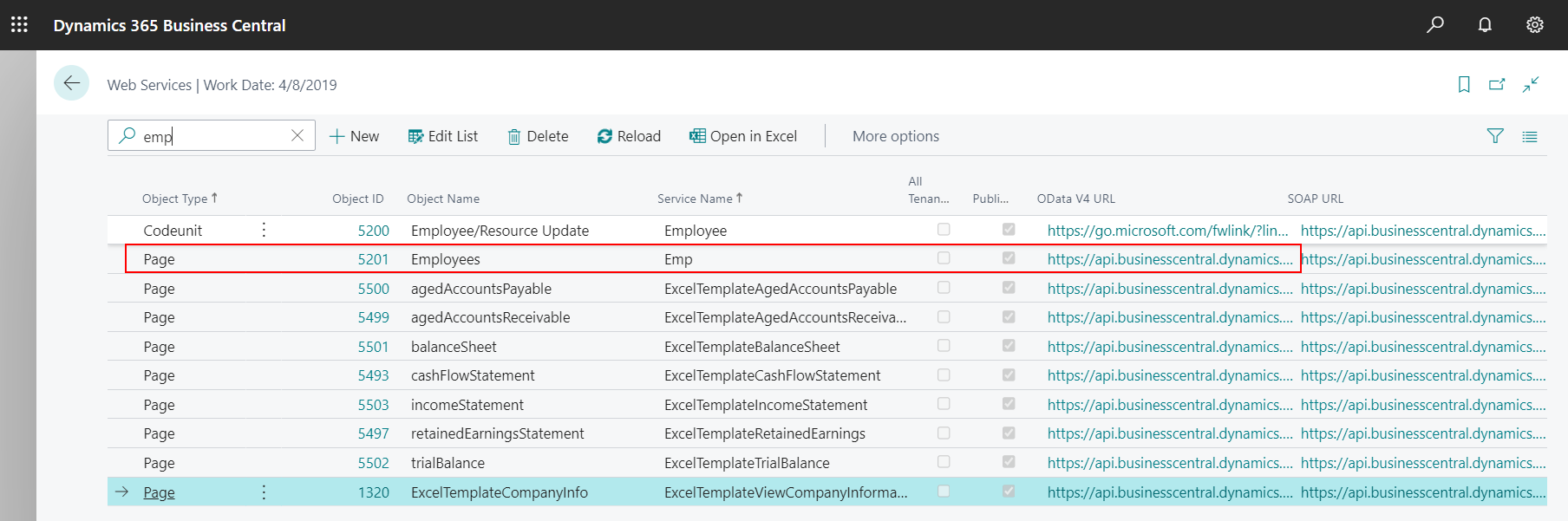1568x521 pixels.
Task: Open the app launcher waffle menu
Action: point(19,25)
